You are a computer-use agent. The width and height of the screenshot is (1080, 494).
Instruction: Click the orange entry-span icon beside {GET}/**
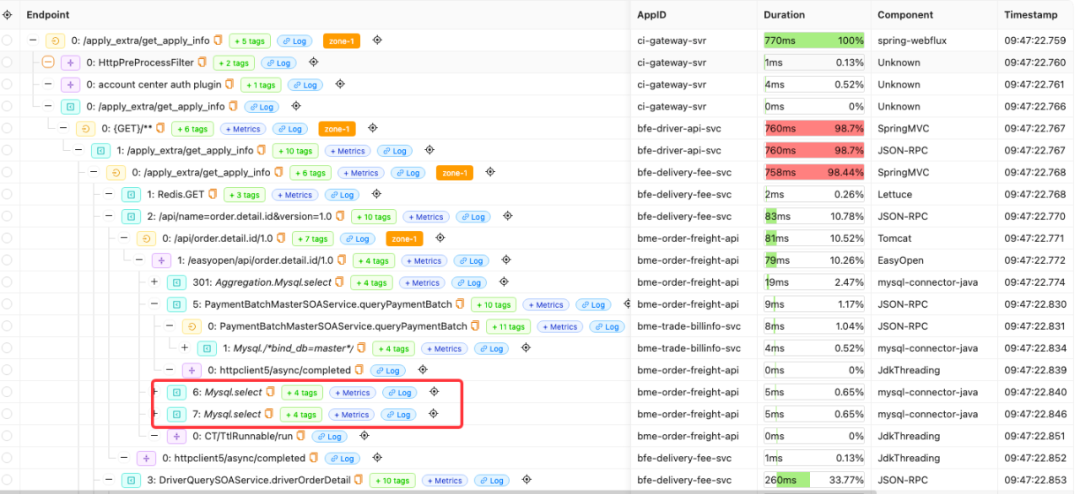85,129
